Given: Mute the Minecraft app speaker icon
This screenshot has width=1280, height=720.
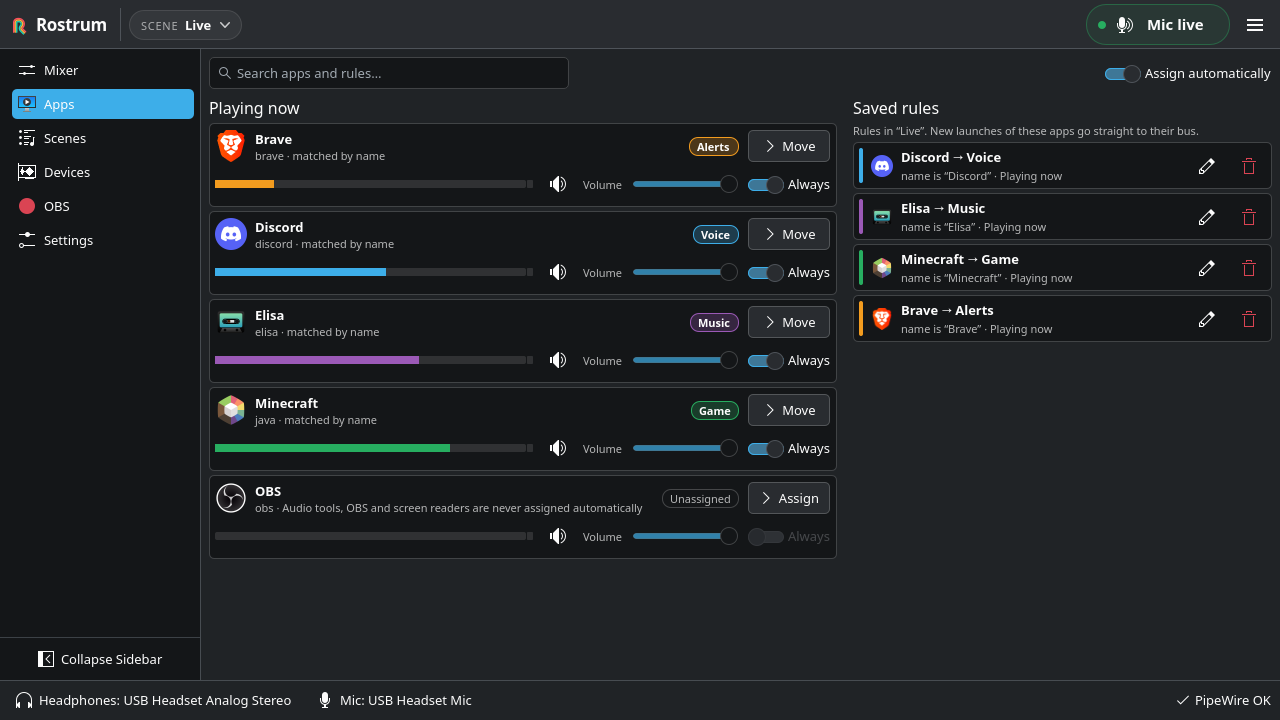Looking at the screenshot, I should pos(558,448).
